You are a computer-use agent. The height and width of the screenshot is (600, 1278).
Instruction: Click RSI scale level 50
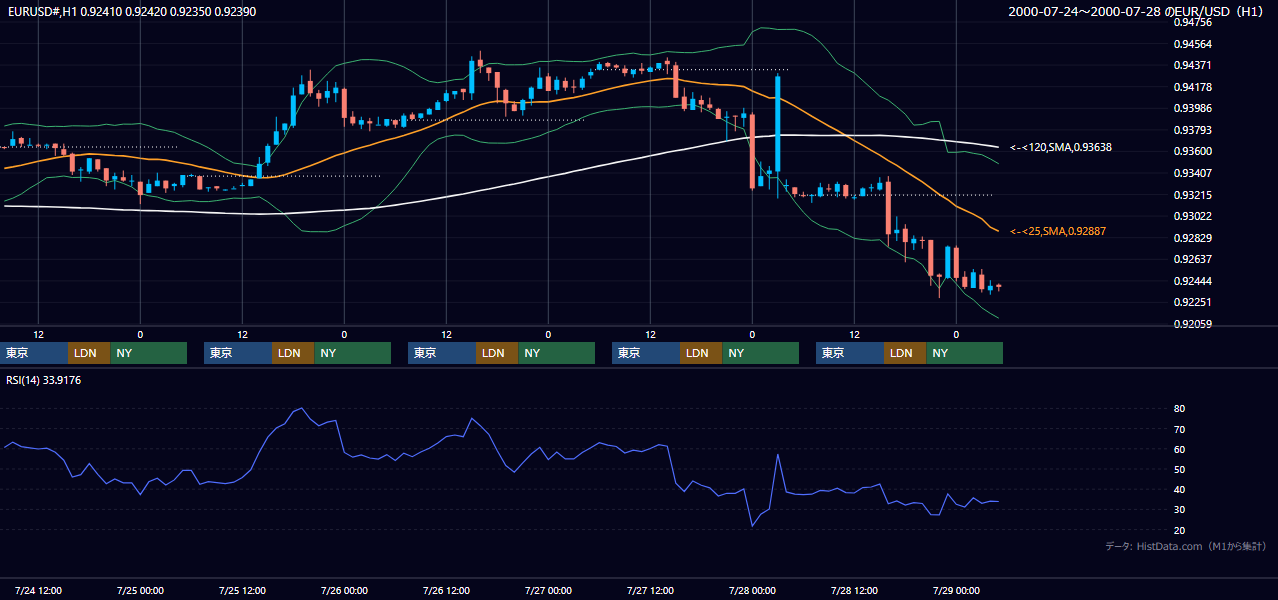(x=1179, y=469)
